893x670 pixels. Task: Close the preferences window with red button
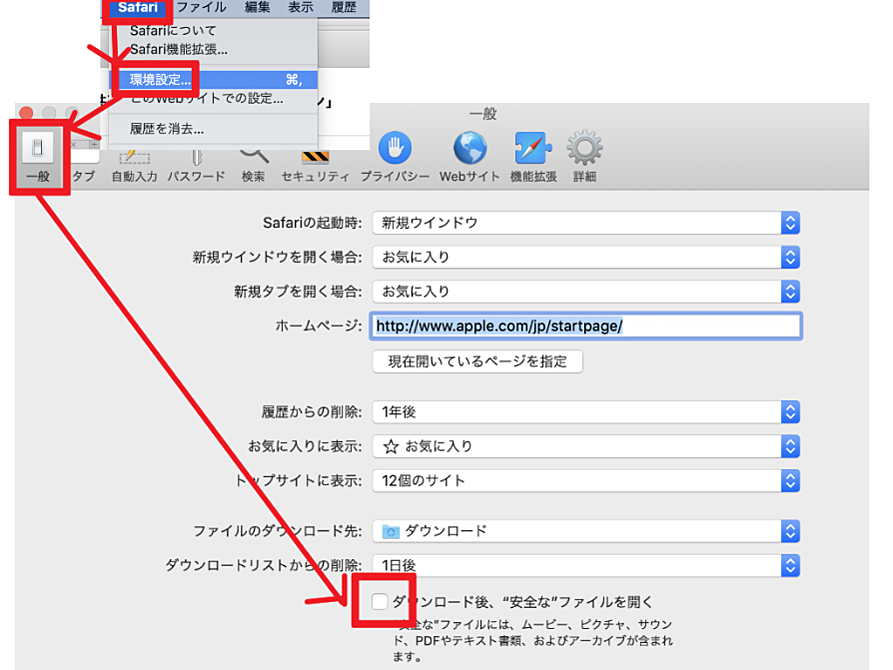pos(26,112)
